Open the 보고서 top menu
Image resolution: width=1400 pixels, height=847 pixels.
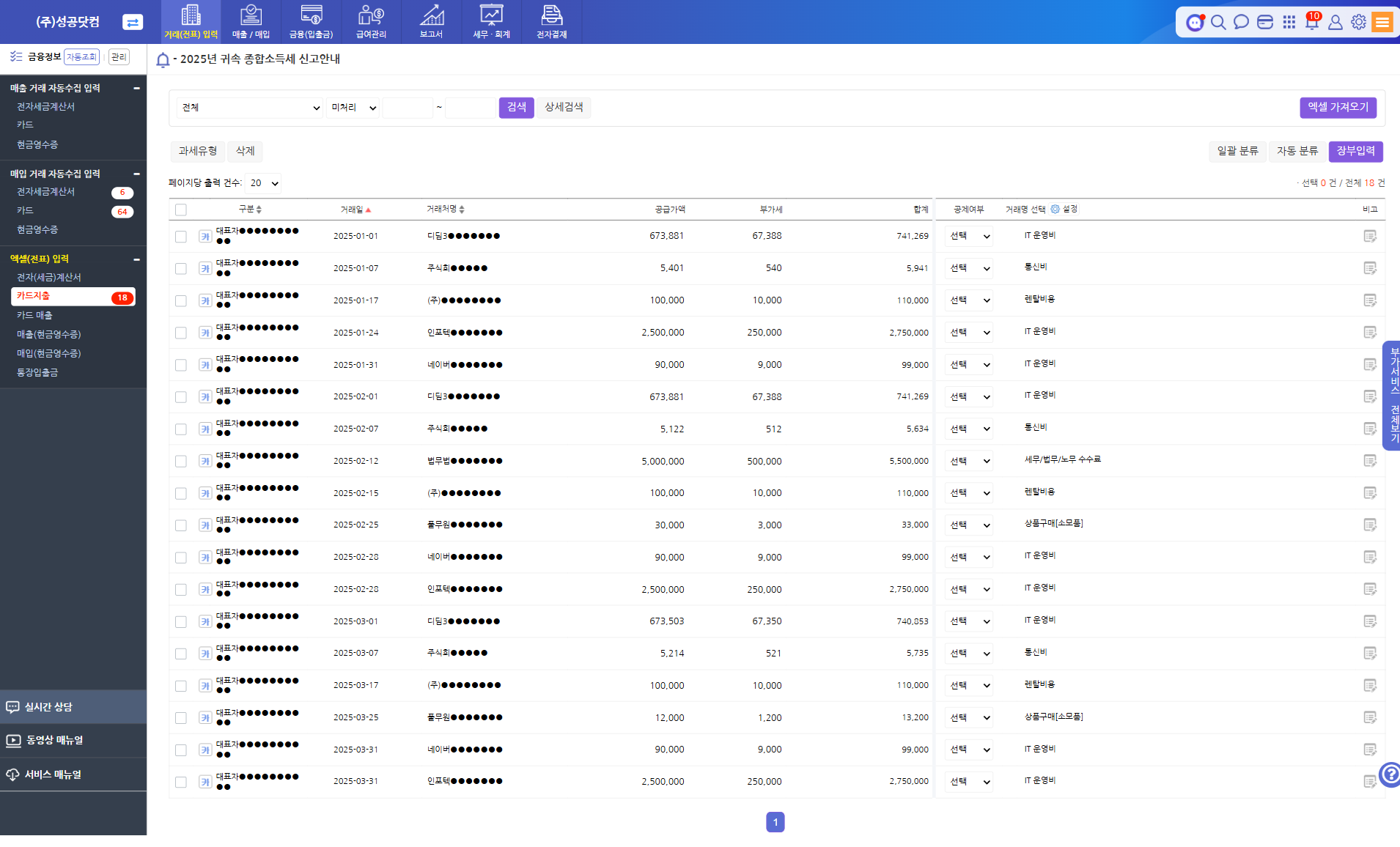tap(431, 22)
